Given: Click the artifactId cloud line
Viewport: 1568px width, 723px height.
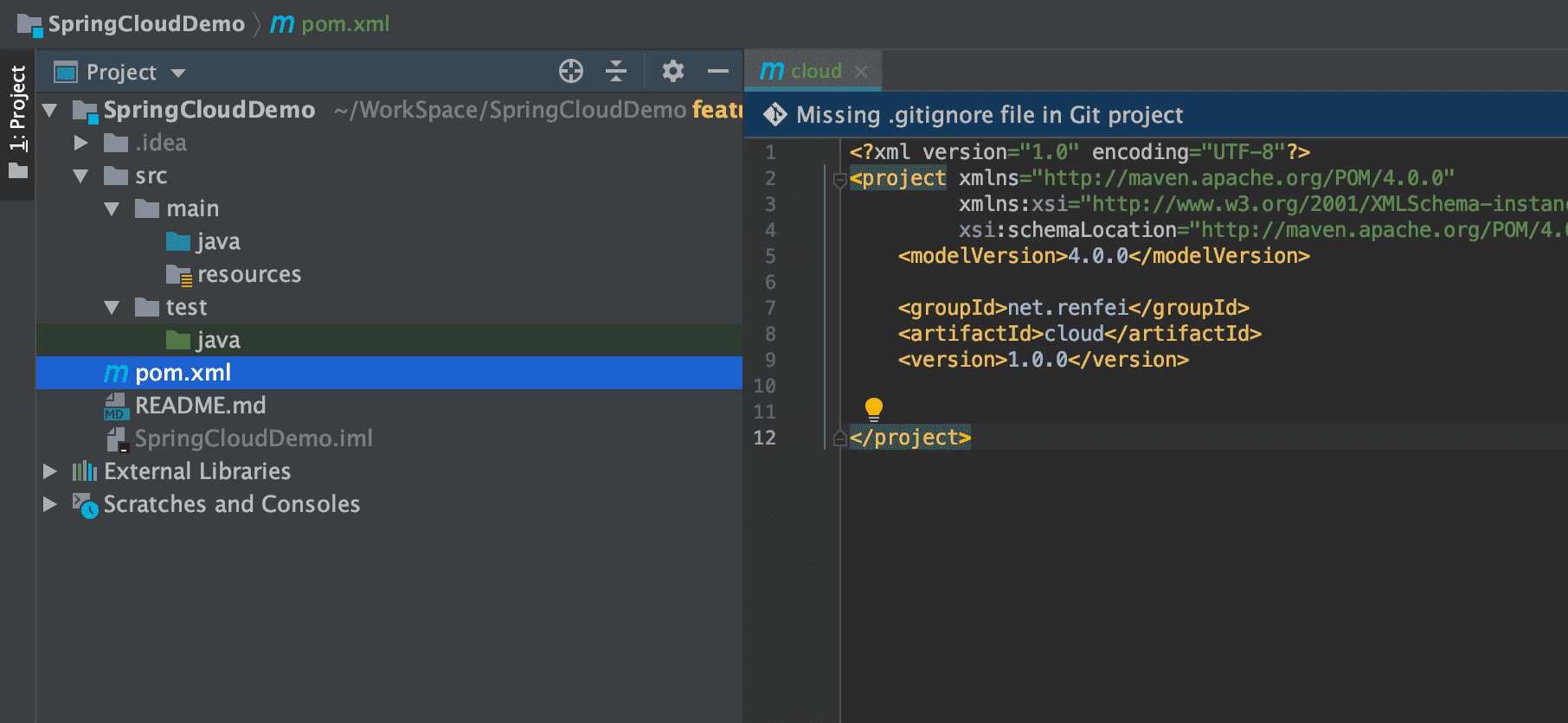Looking at the screenshot, I should [1079, 334].
